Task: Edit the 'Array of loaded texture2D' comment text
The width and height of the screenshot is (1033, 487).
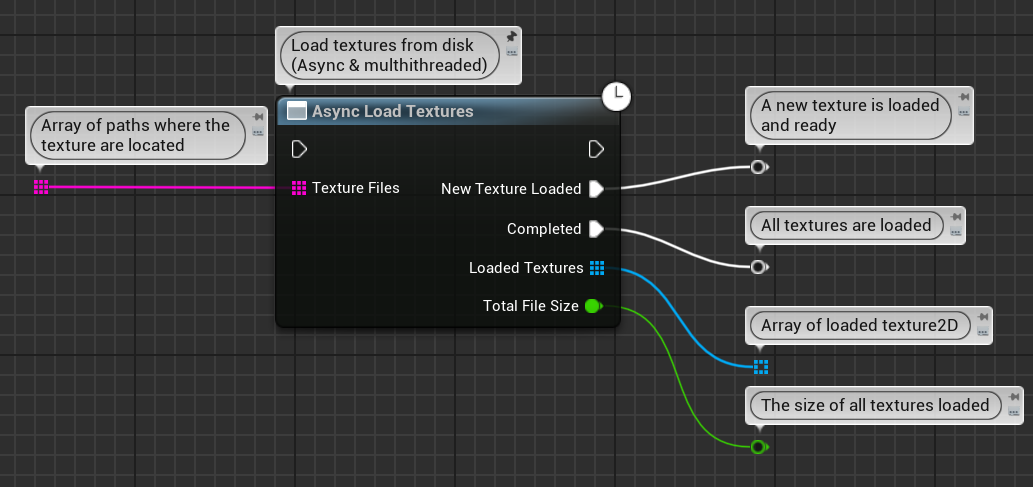Action: pos(860,325)
